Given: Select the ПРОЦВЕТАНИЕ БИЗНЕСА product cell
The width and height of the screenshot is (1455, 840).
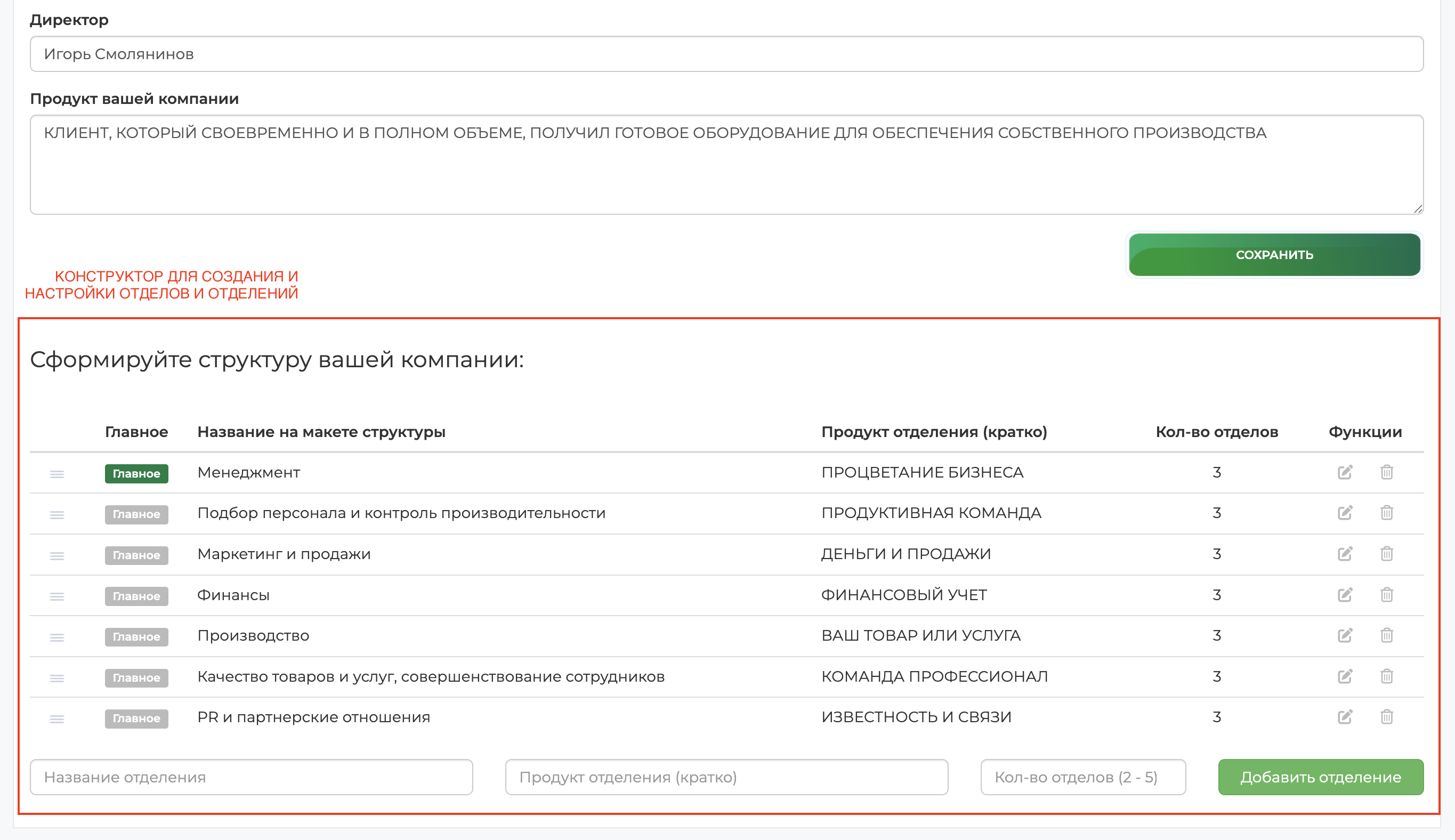Looking at the screenshot, I should tap(923, 472).
